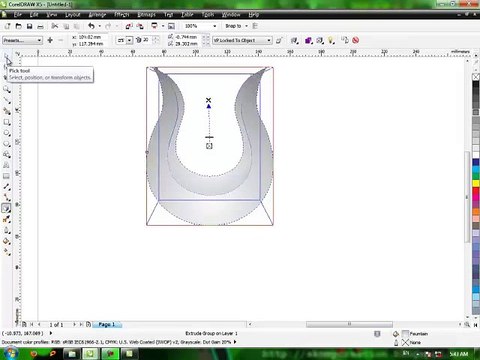Open the VP Locked To Object dropdown
This screenshot has width=480, height=360.
(x=242, y=40)
